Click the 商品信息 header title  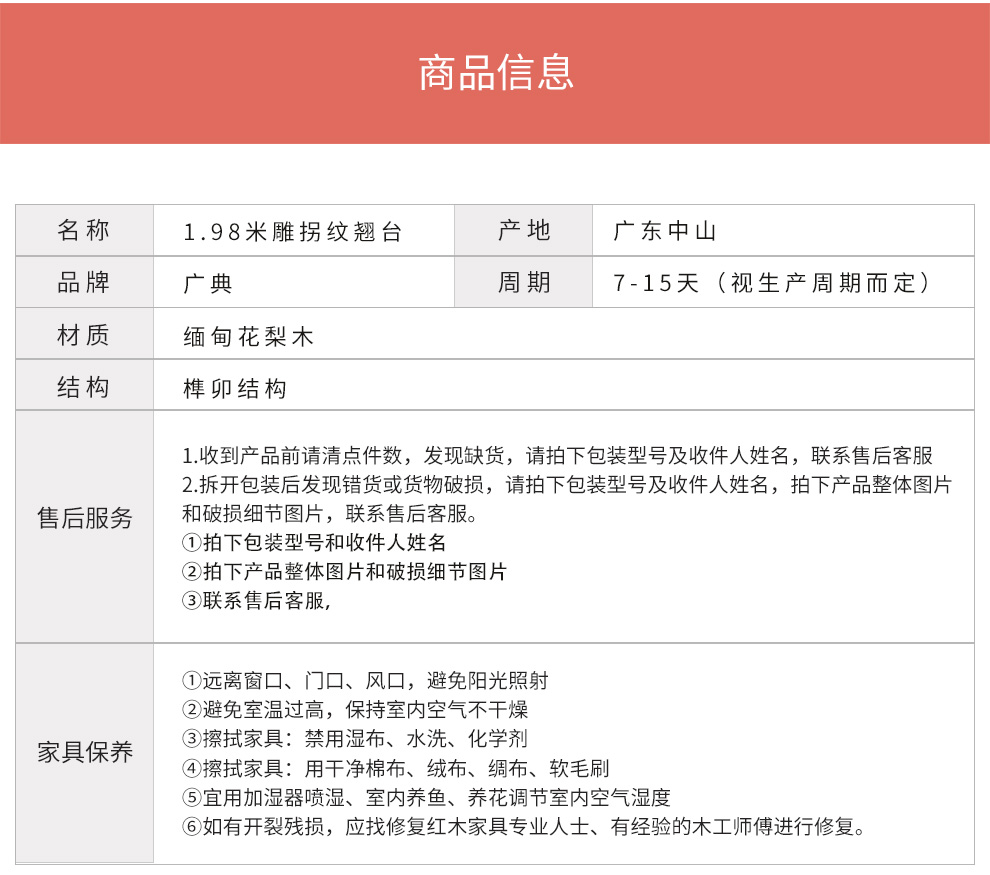495,73
